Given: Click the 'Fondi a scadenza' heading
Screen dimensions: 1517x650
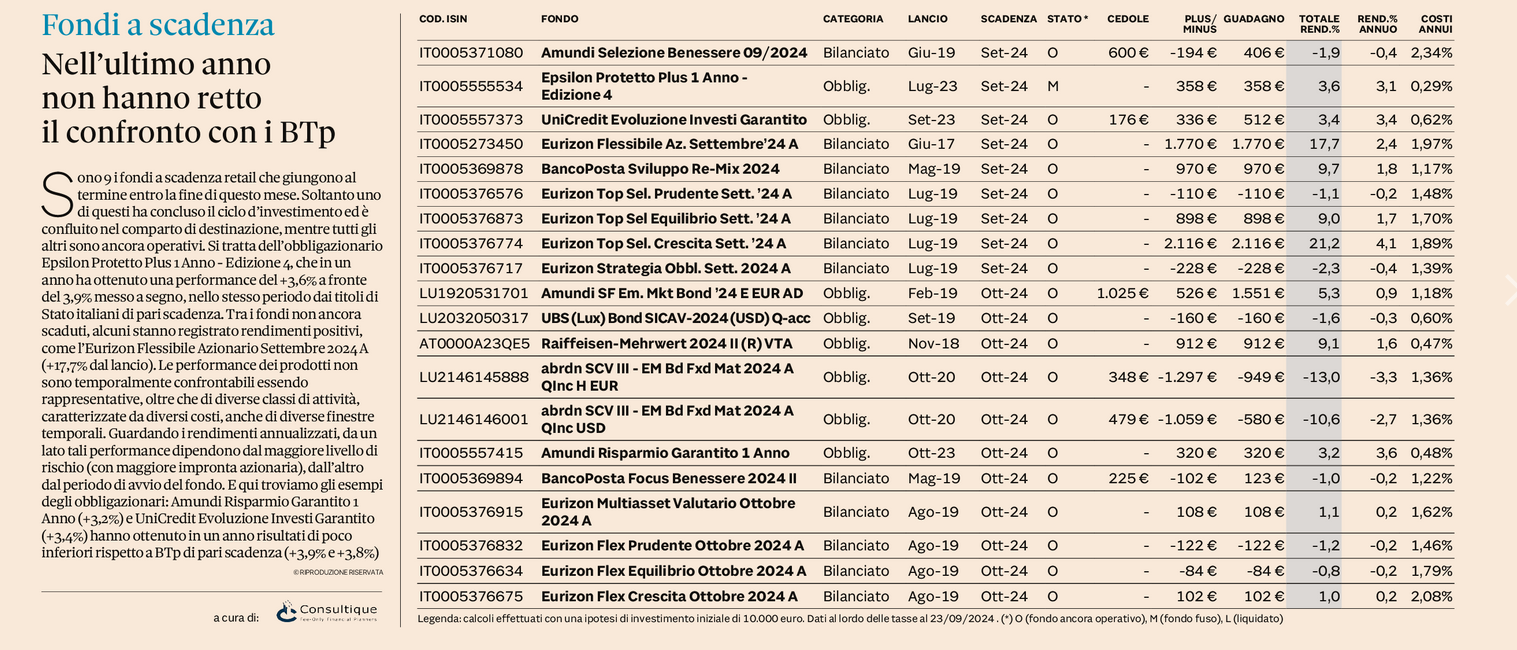Looking at the screenshot, I should [x=158, y=25].
